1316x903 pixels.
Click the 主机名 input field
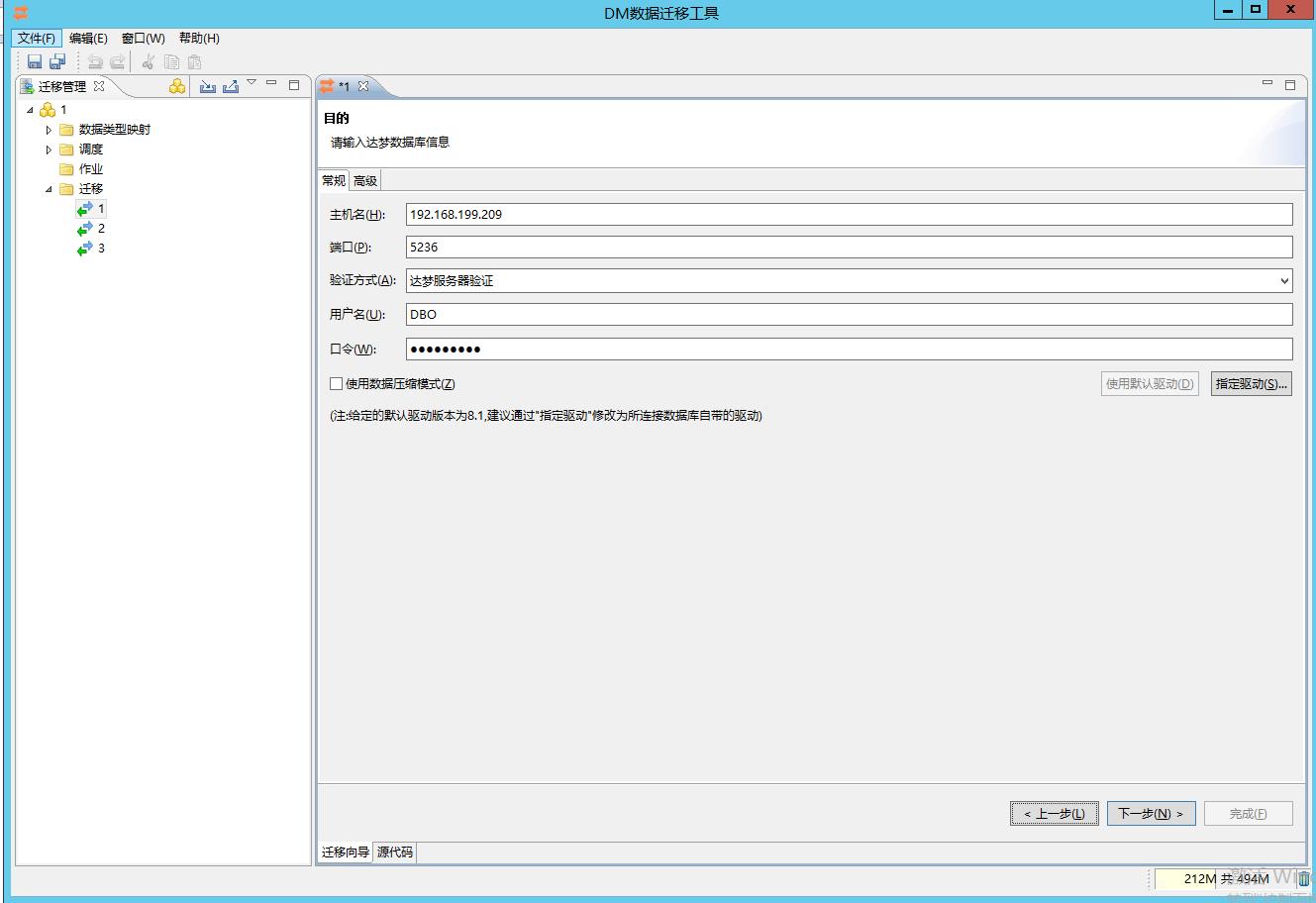(x=850, y=215)
